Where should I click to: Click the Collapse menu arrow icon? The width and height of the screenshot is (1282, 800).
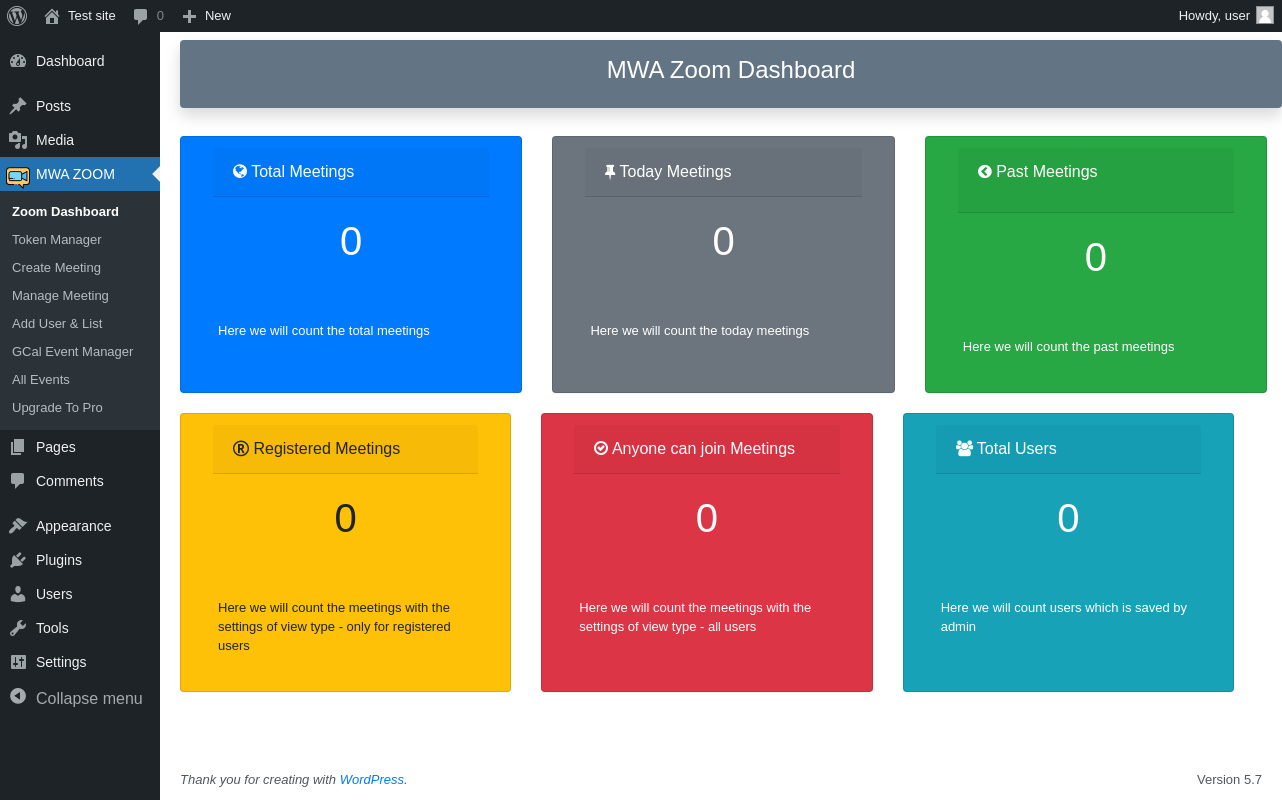[x=18, y=696]
